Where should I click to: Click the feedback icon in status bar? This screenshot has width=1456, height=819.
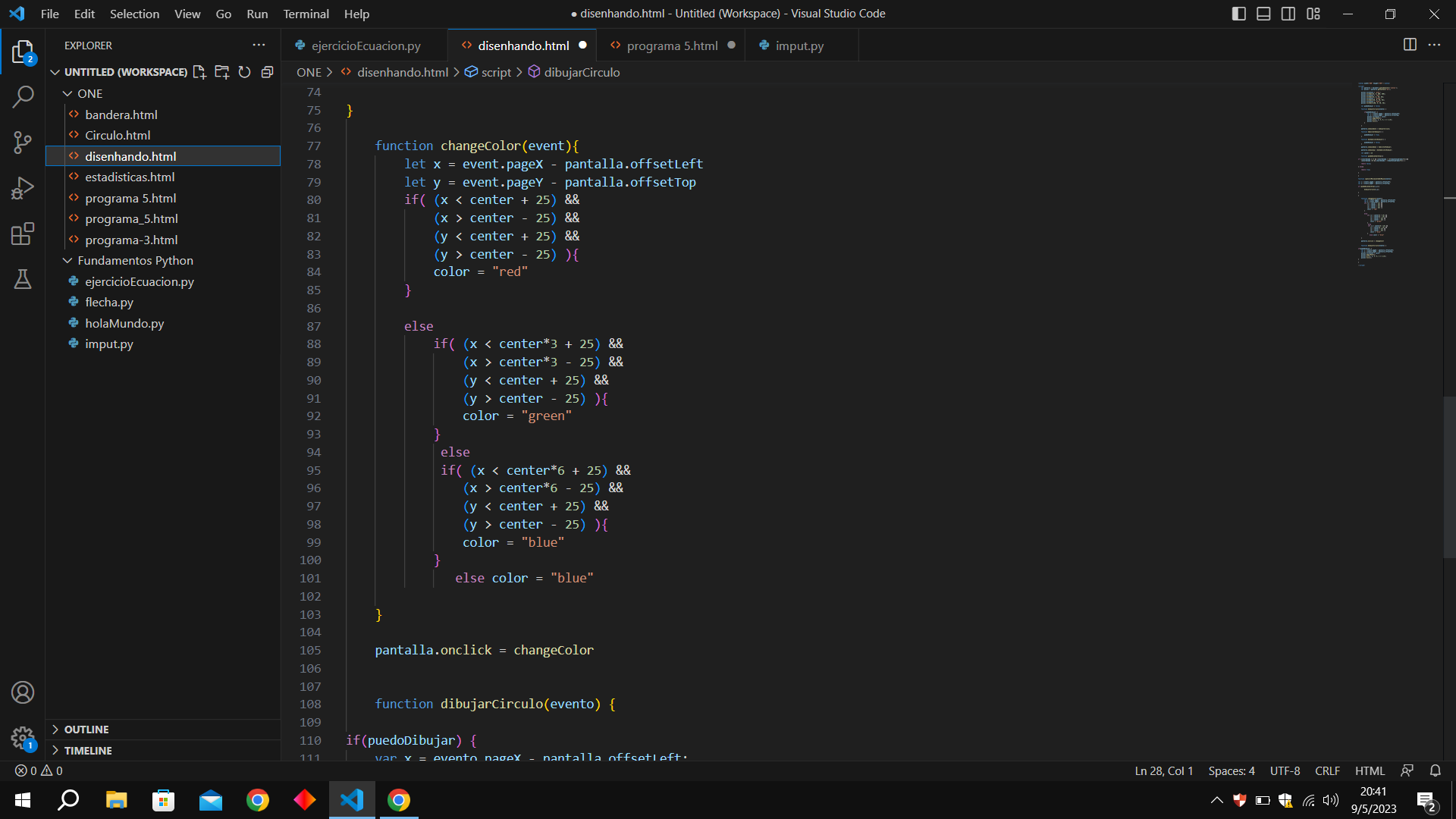1407,770
